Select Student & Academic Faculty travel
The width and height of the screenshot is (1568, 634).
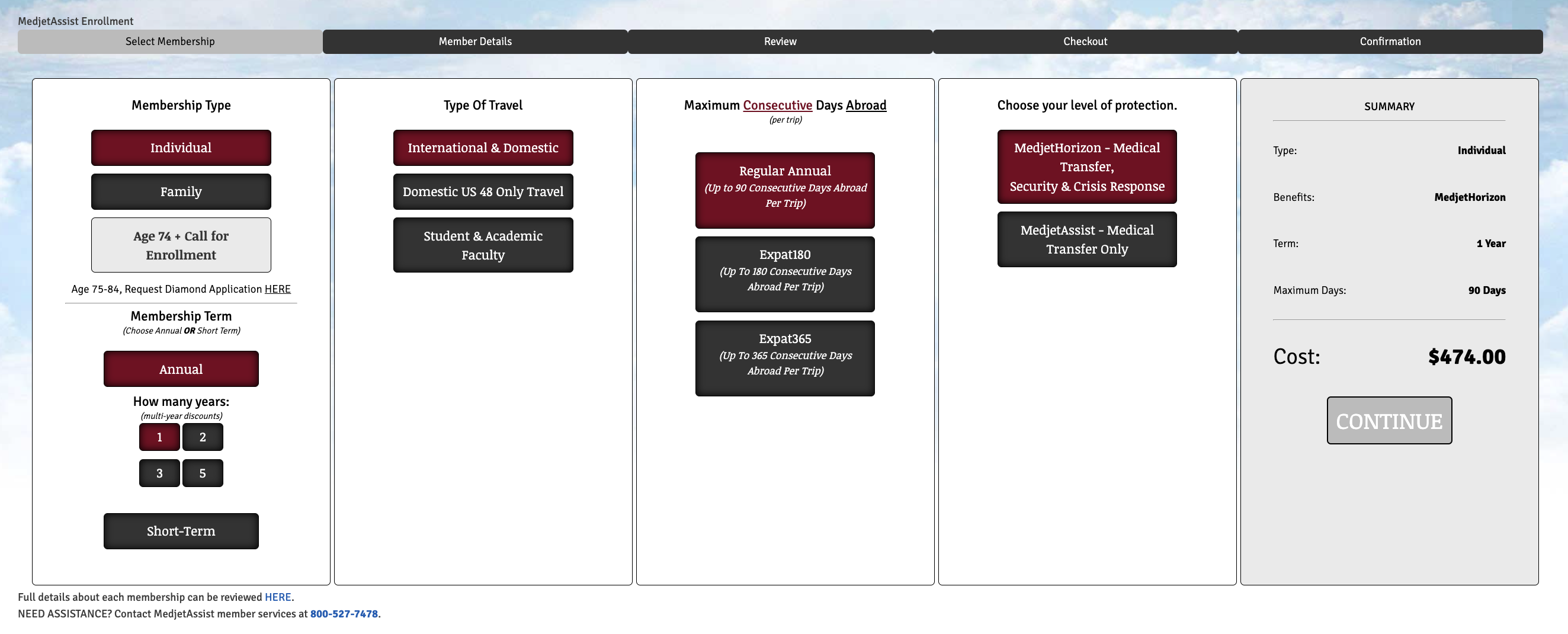[483, 245]
